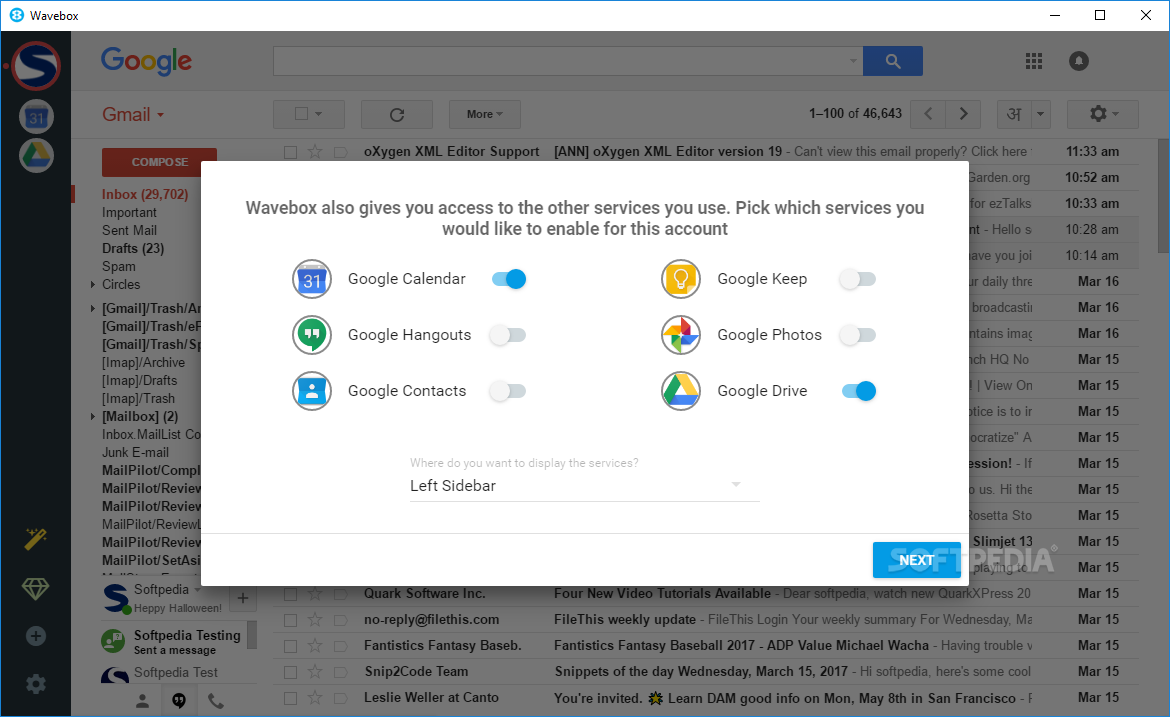Open the Softpedia account in Wavebox sidebar
This screenshot has height=717, width=1170.
[x=36, y=66]
